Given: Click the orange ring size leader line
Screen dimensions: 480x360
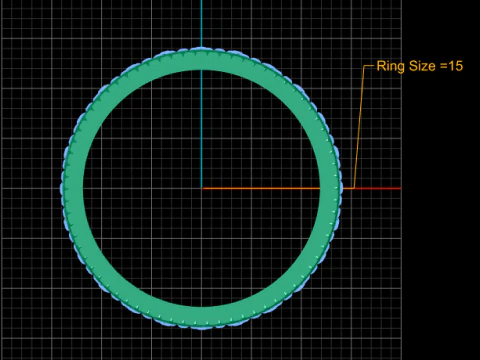Looking at the screenshot, I should 359,127.
